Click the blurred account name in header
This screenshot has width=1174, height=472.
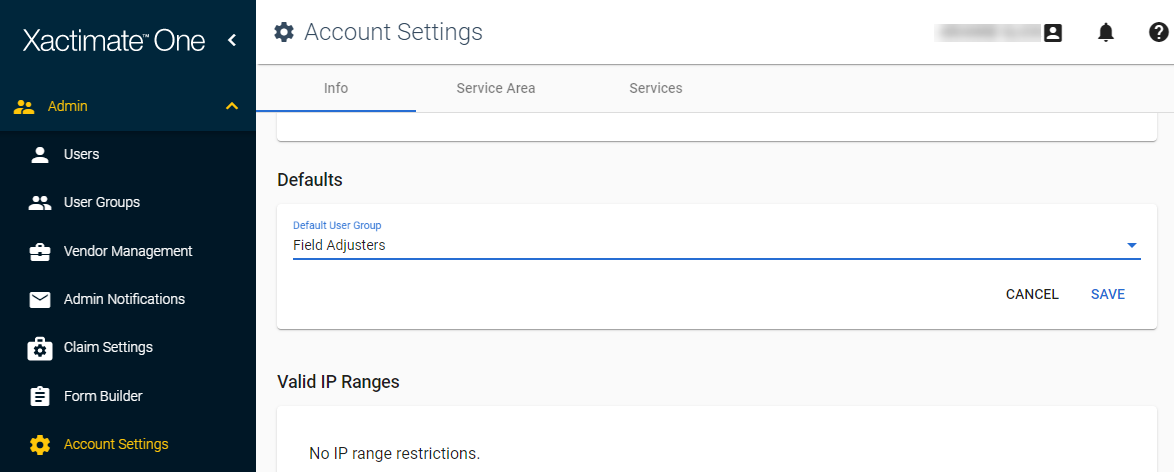(x=988, y=32)
